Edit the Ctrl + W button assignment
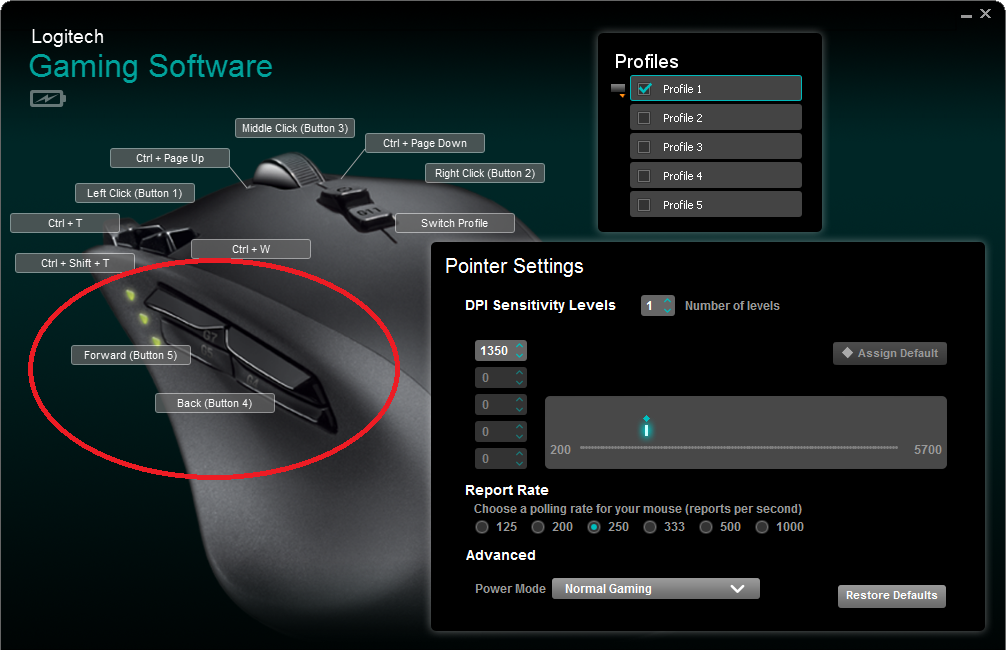The width and height of the screenshot is (1006, 650). pyautogui.click(x=251, y=249)
